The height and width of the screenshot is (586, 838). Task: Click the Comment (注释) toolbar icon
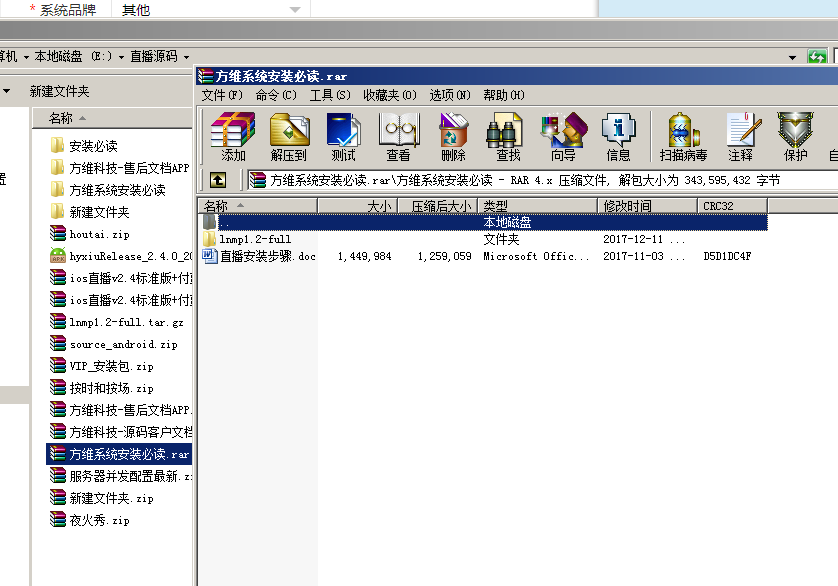[x=741, y=136]
